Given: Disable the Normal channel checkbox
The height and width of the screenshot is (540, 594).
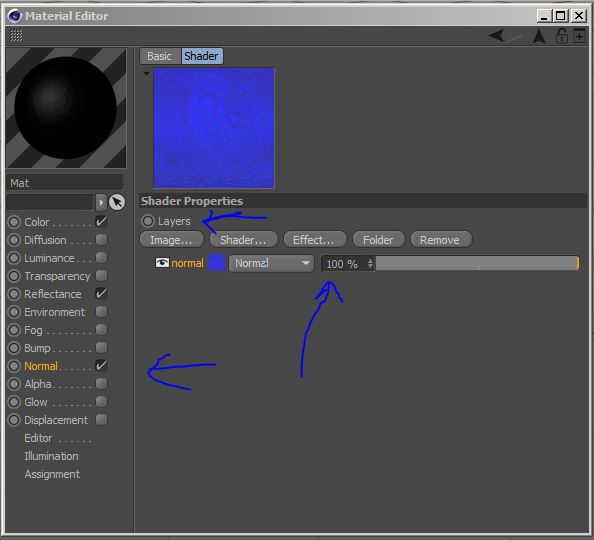Looking at the screenshot, I should click(101, 366).
